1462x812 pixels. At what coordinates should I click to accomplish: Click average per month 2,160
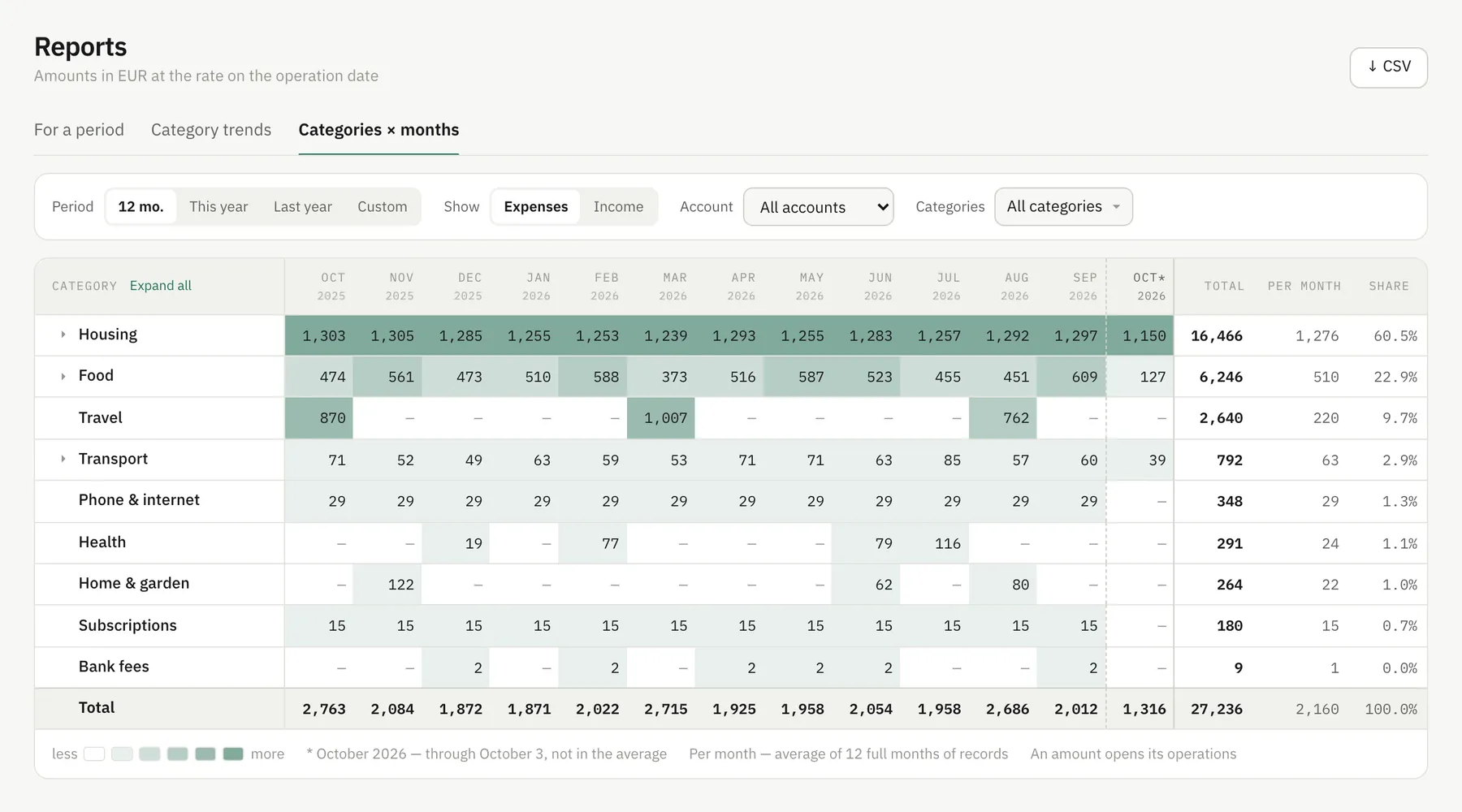click(1317, 709)
